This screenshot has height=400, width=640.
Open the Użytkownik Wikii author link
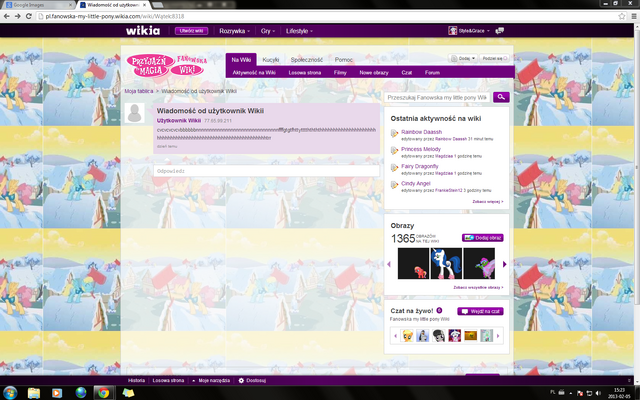(x=179, y=120)
